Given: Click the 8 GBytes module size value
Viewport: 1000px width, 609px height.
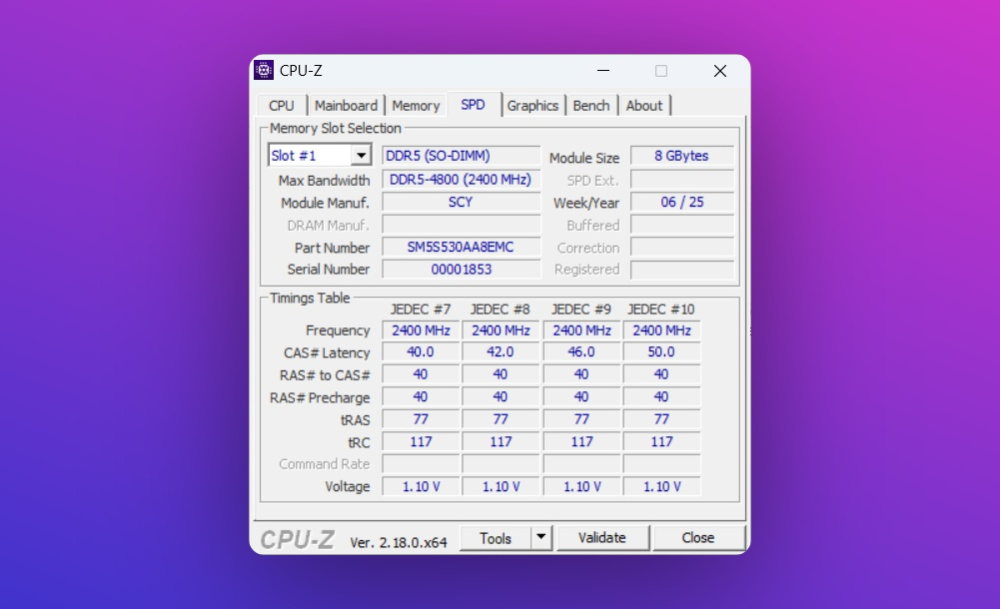Looking at the screenshot, I should (682, 156).
